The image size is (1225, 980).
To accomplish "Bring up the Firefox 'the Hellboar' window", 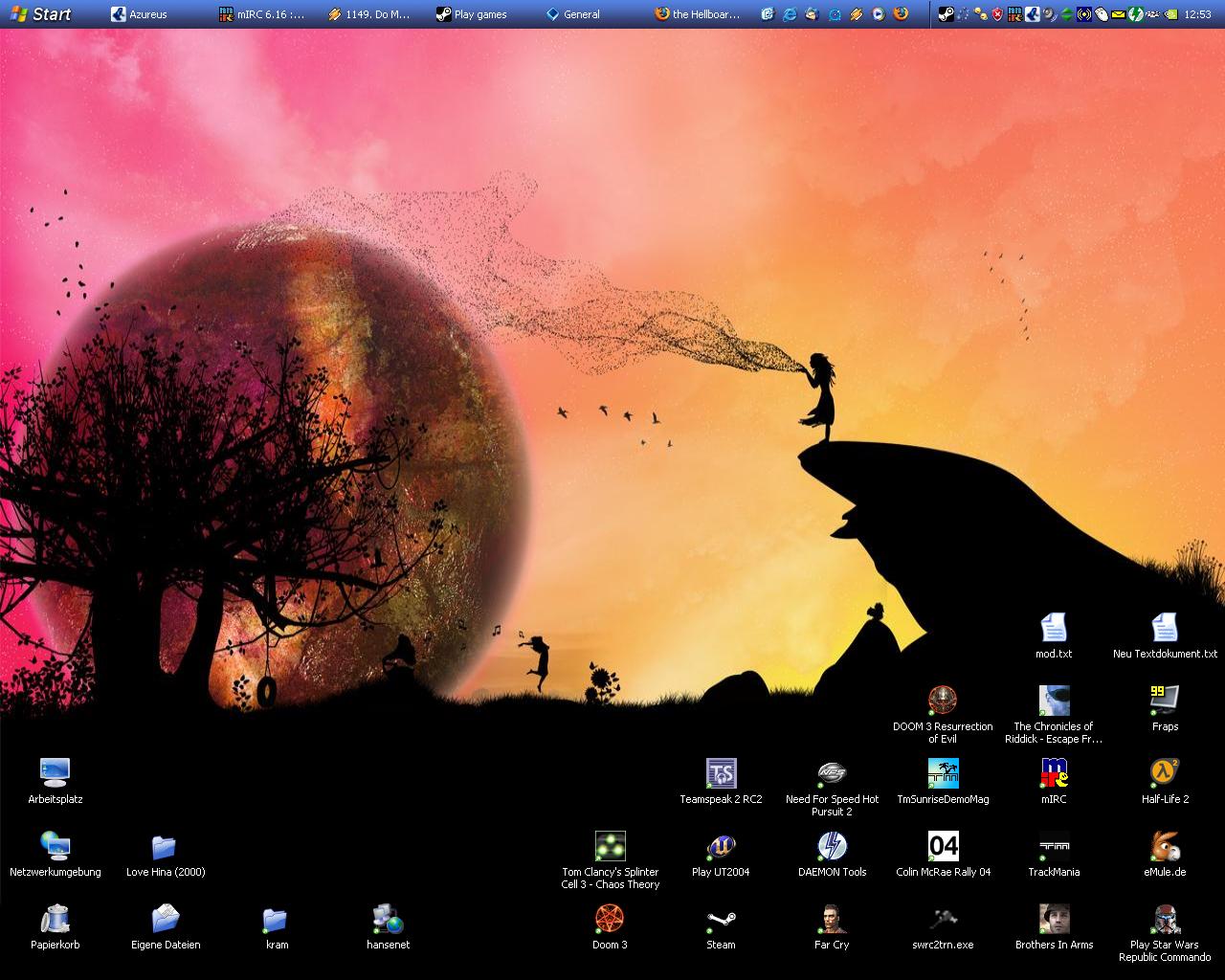I will [x=697, y=14].
